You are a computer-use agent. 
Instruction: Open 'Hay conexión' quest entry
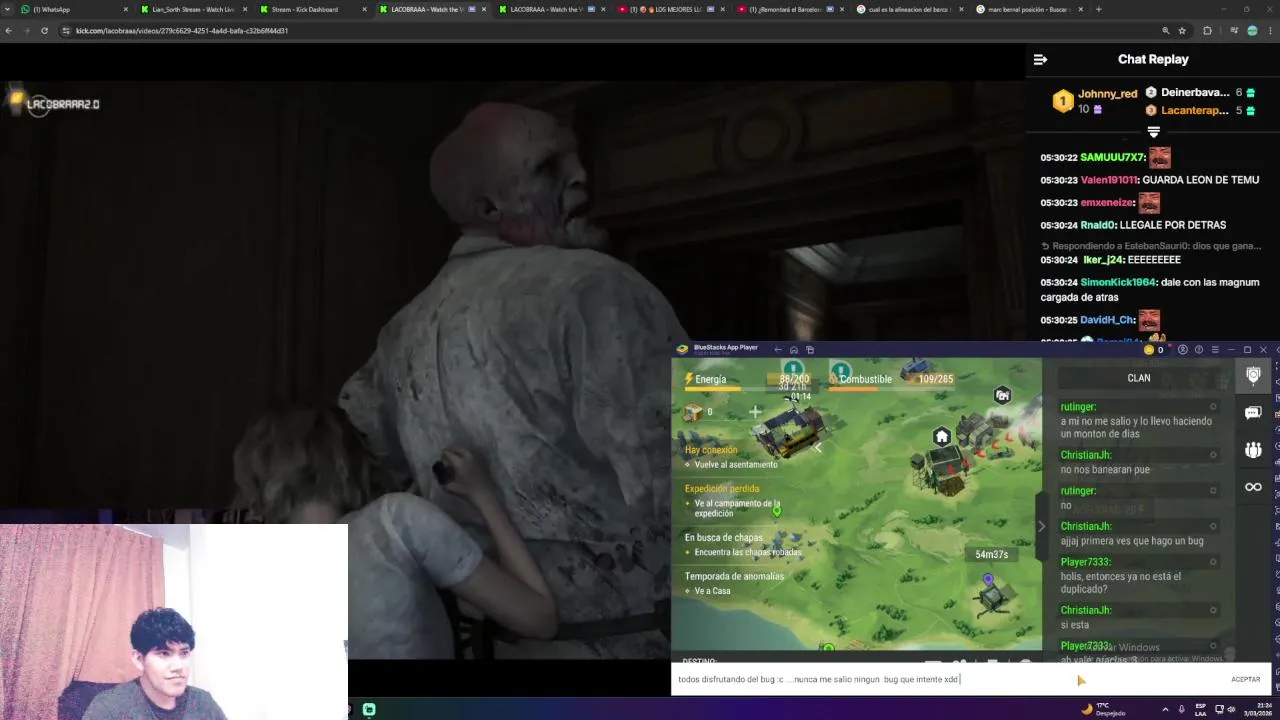[731, 457]
